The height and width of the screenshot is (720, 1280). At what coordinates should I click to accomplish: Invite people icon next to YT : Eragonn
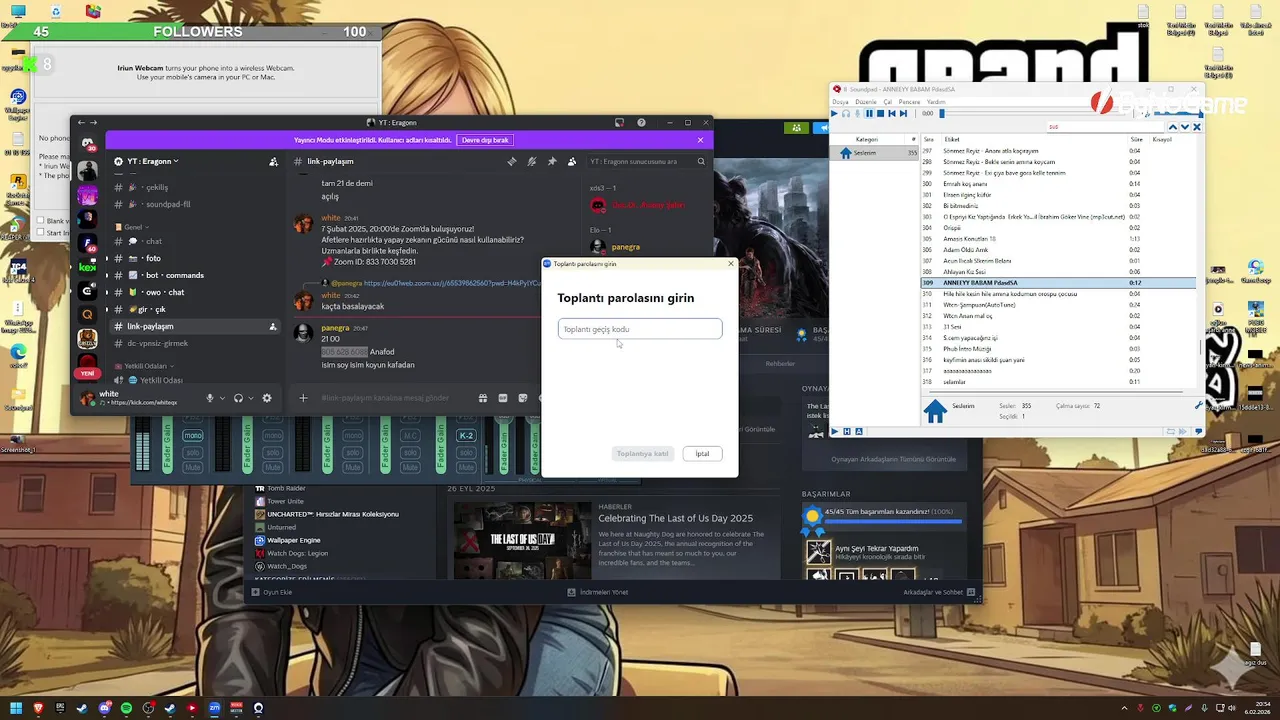point(273,161)
